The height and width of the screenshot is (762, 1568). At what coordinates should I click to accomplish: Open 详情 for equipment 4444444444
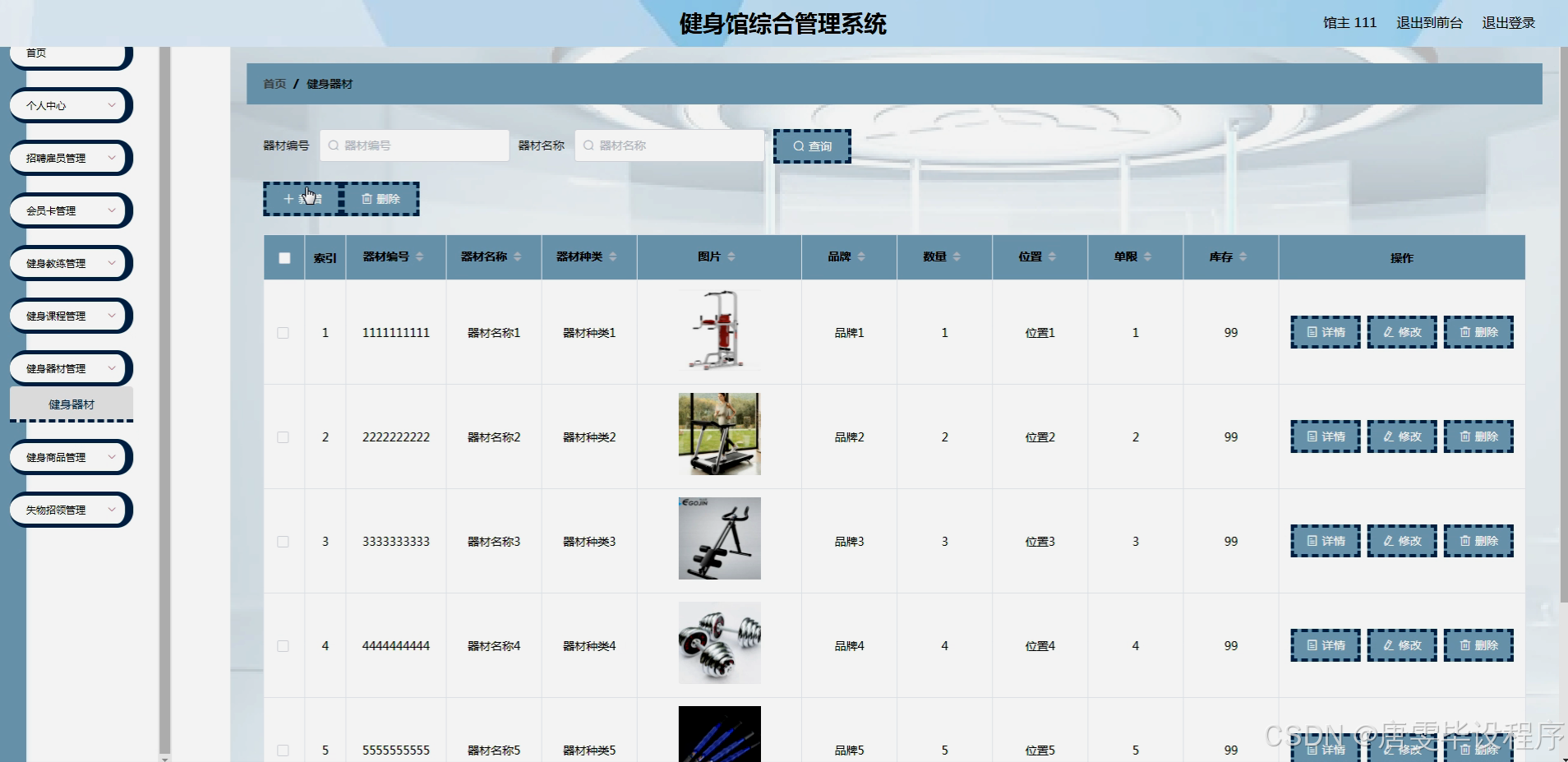tap(1326, 645)
